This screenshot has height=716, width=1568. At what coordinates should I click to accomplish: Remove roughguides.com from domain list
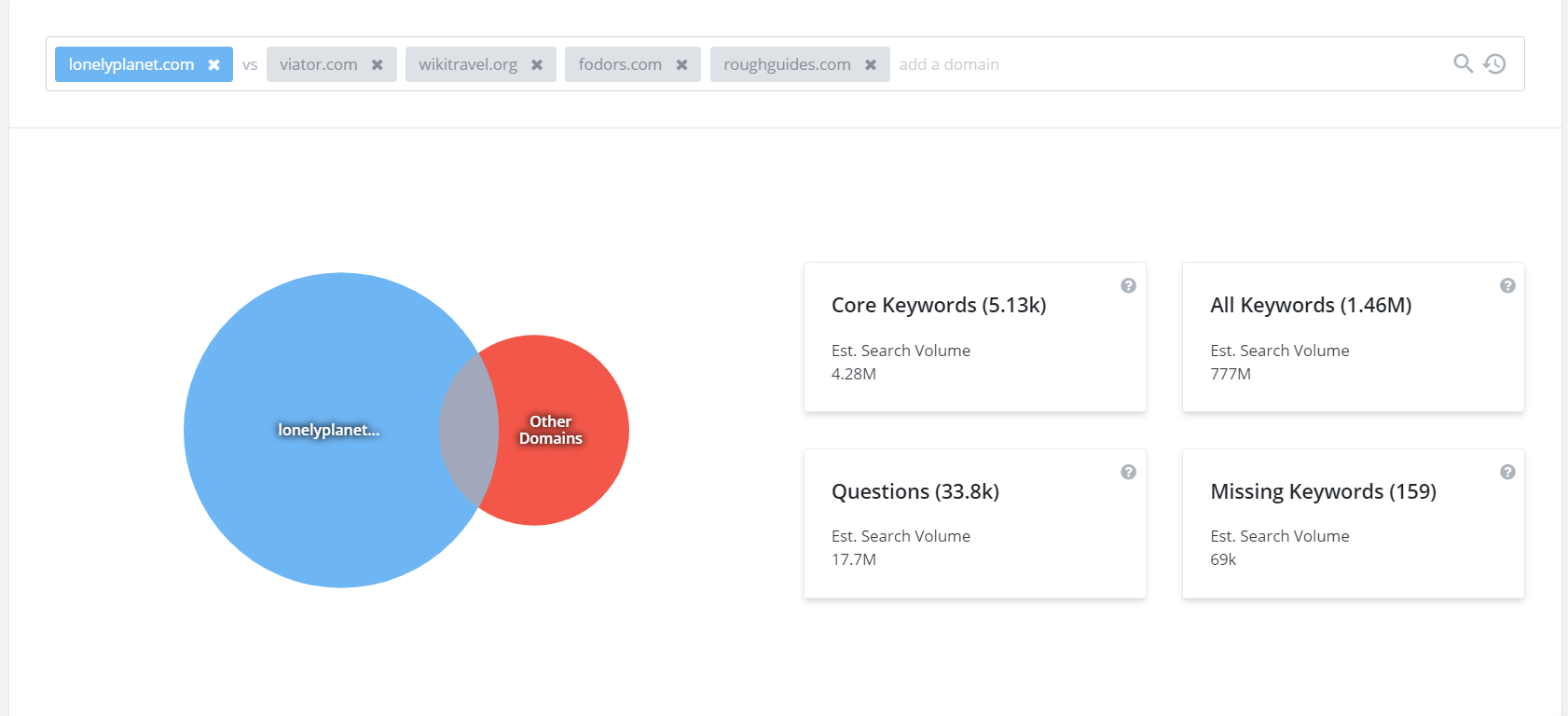click(x=871, y=64)
